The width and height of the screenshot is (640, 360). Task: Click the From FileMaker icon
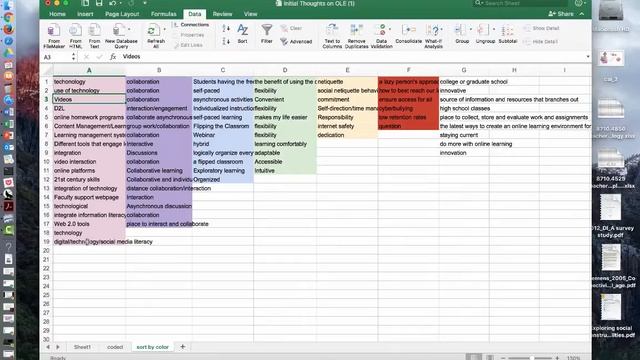(54, 31)
